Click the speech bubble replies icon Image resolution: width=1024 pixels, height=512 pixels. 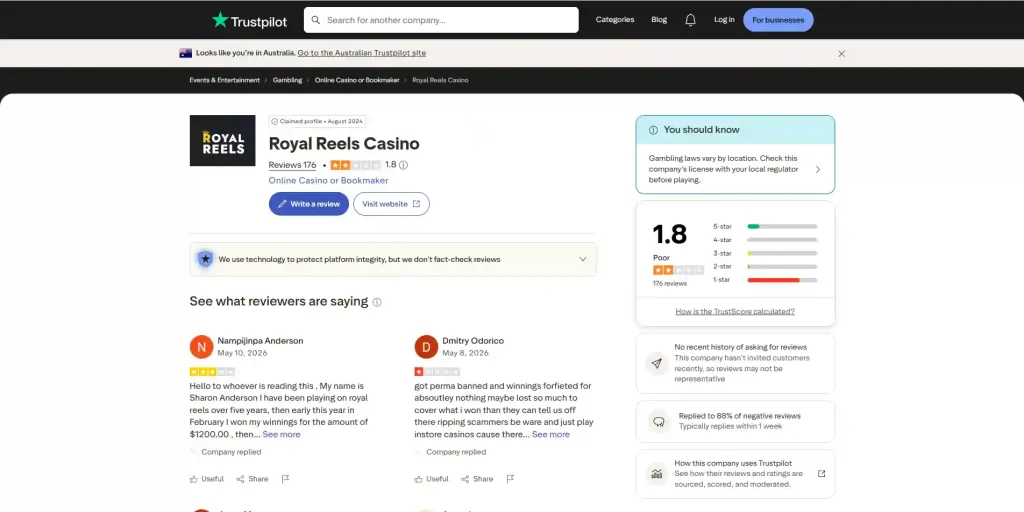click(x=658, y=421)
